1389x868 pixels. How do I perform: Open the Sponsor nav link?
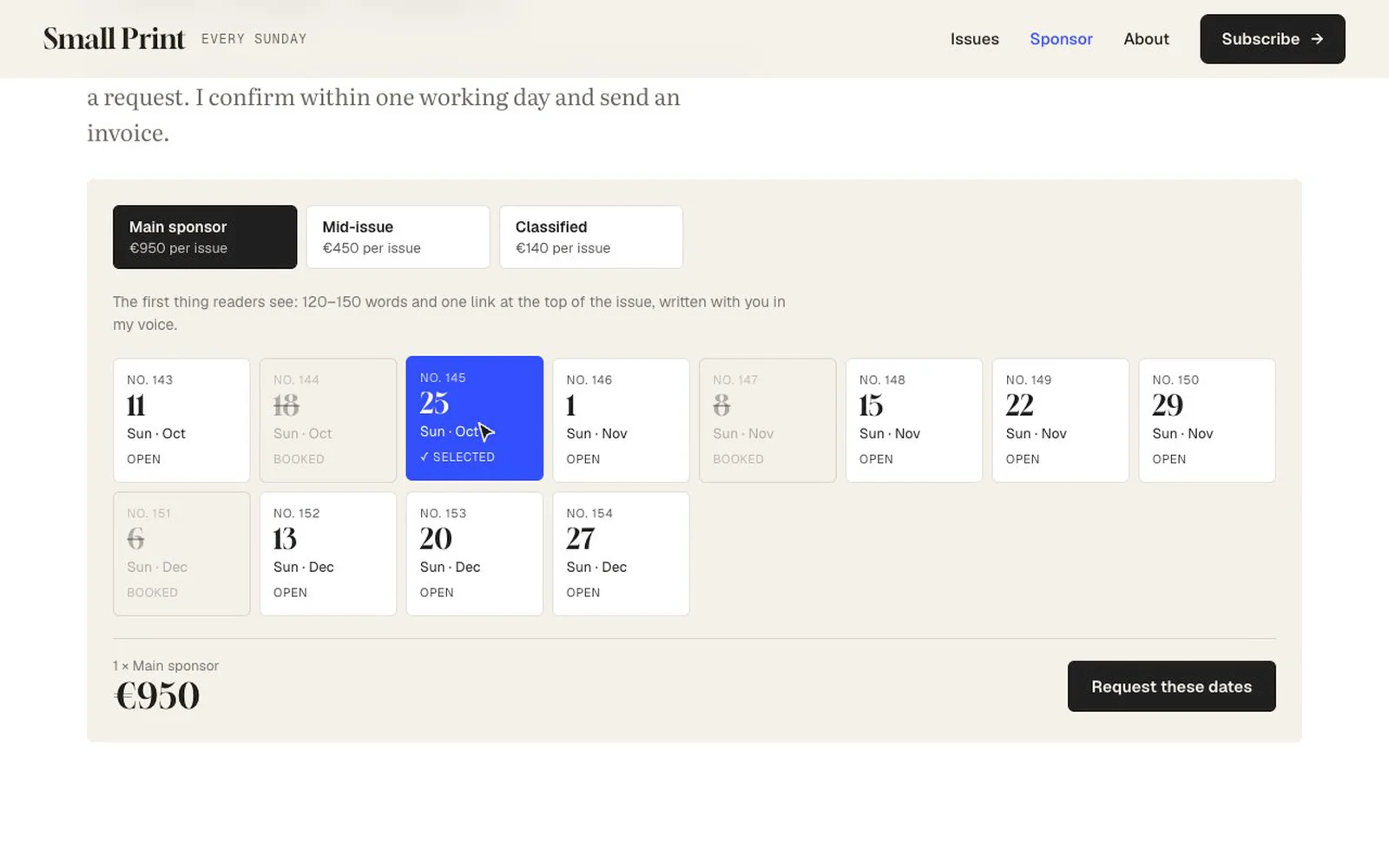pos(1061,39)
